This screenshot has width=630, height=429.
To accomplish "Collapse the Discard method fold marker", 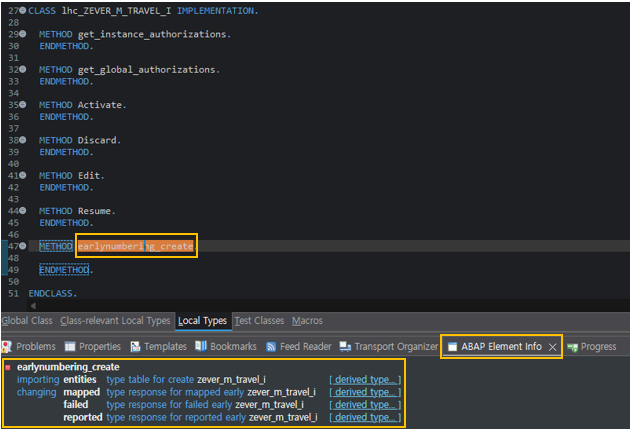I will click(x=23, y=140).
